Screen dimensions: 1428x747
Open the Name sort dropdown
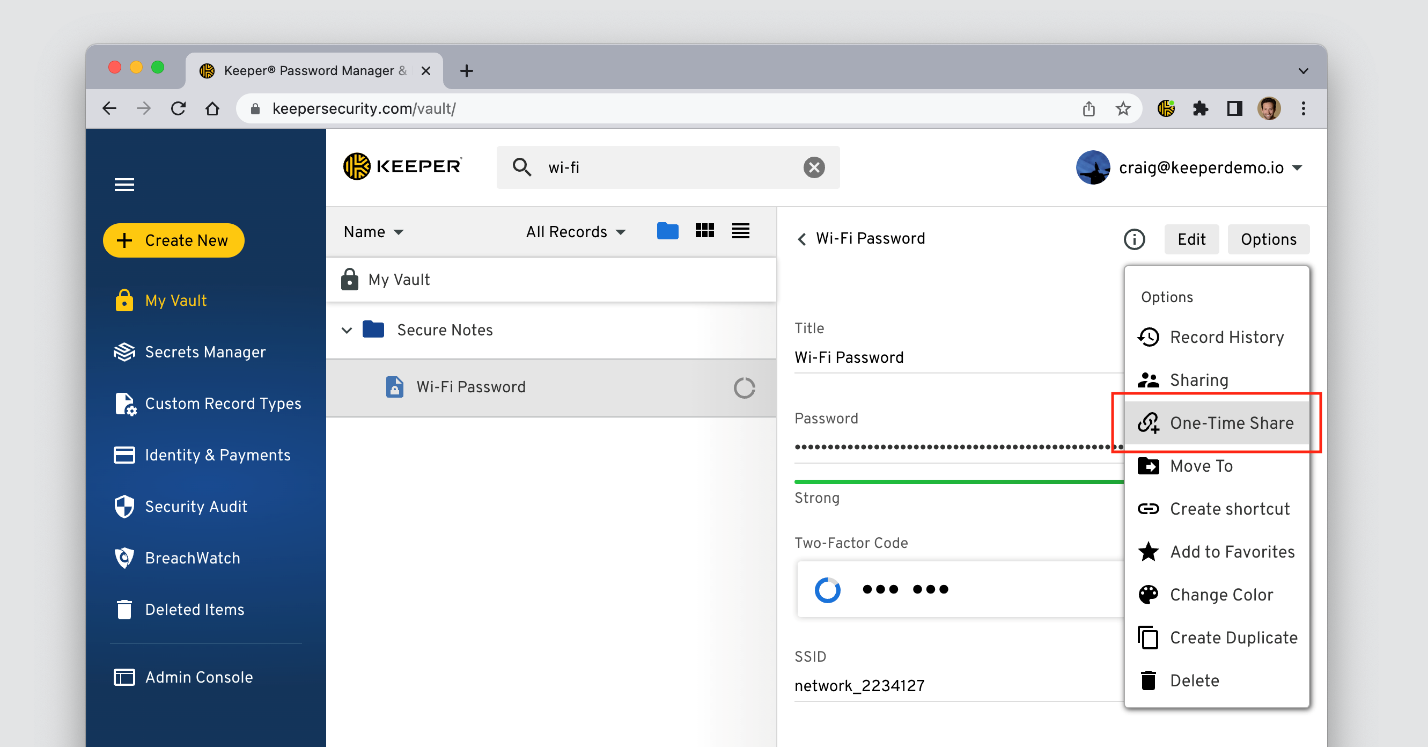tap(373, 232)
